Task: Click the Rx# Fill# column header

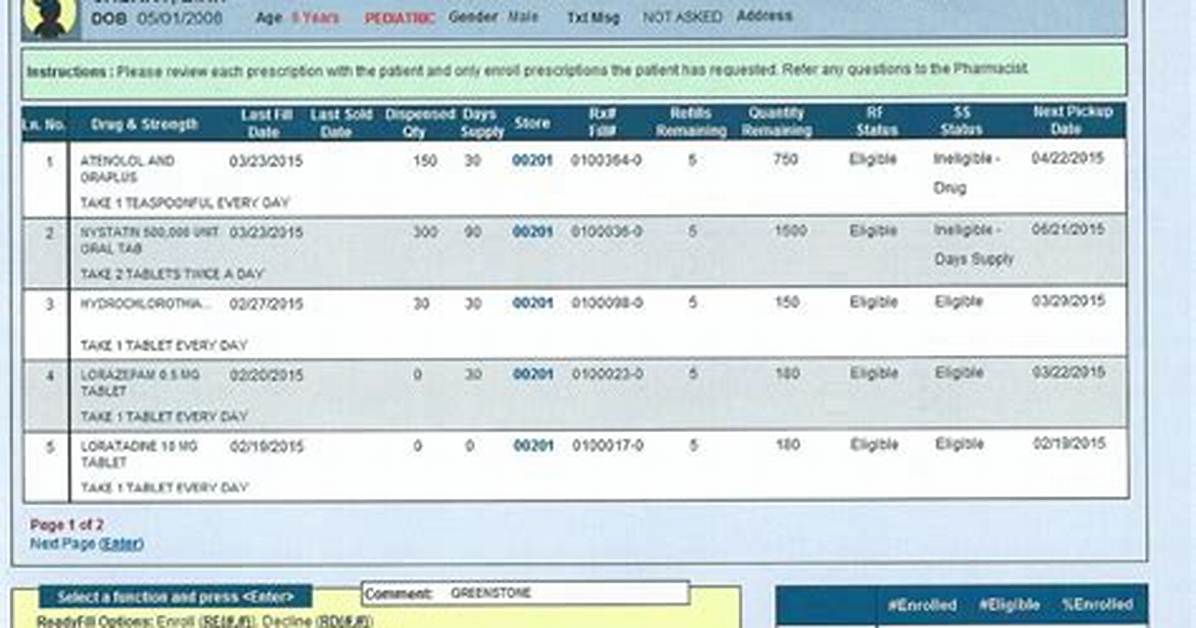Action: (x=602, y=122)
